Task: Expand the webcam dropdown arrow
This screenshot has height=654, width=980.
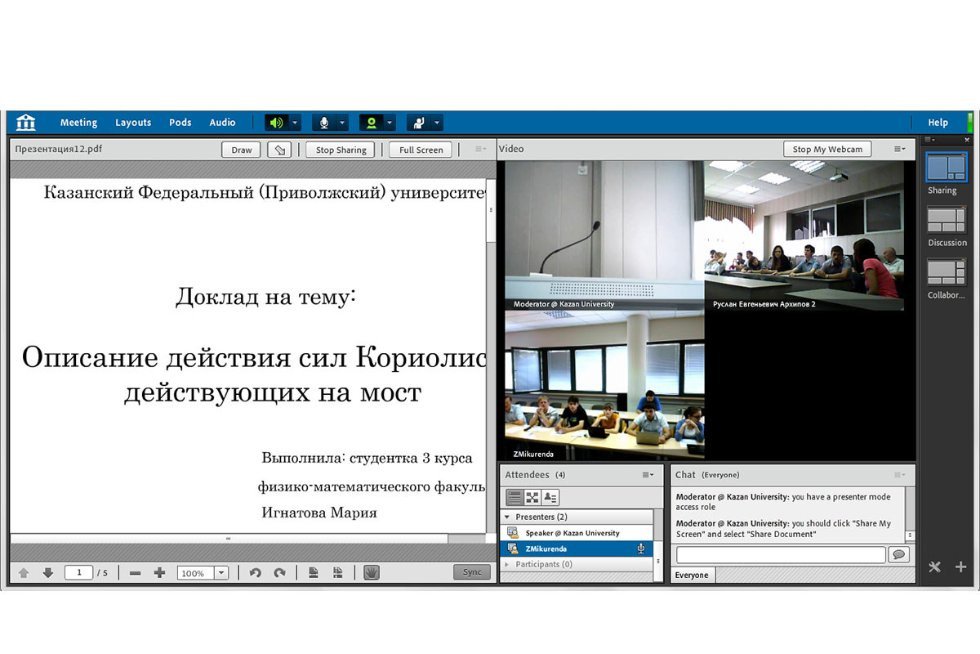Action: [388, 122]
